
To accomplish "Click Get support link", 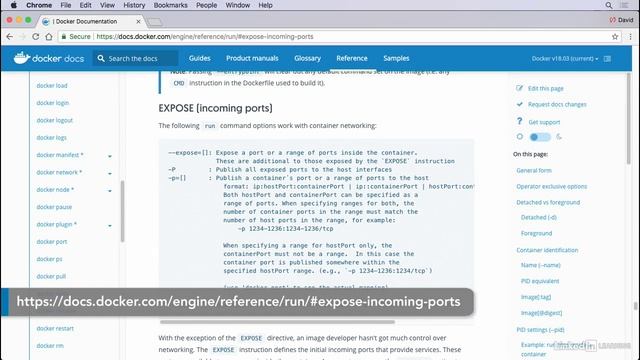I will [x=544, y=122].
